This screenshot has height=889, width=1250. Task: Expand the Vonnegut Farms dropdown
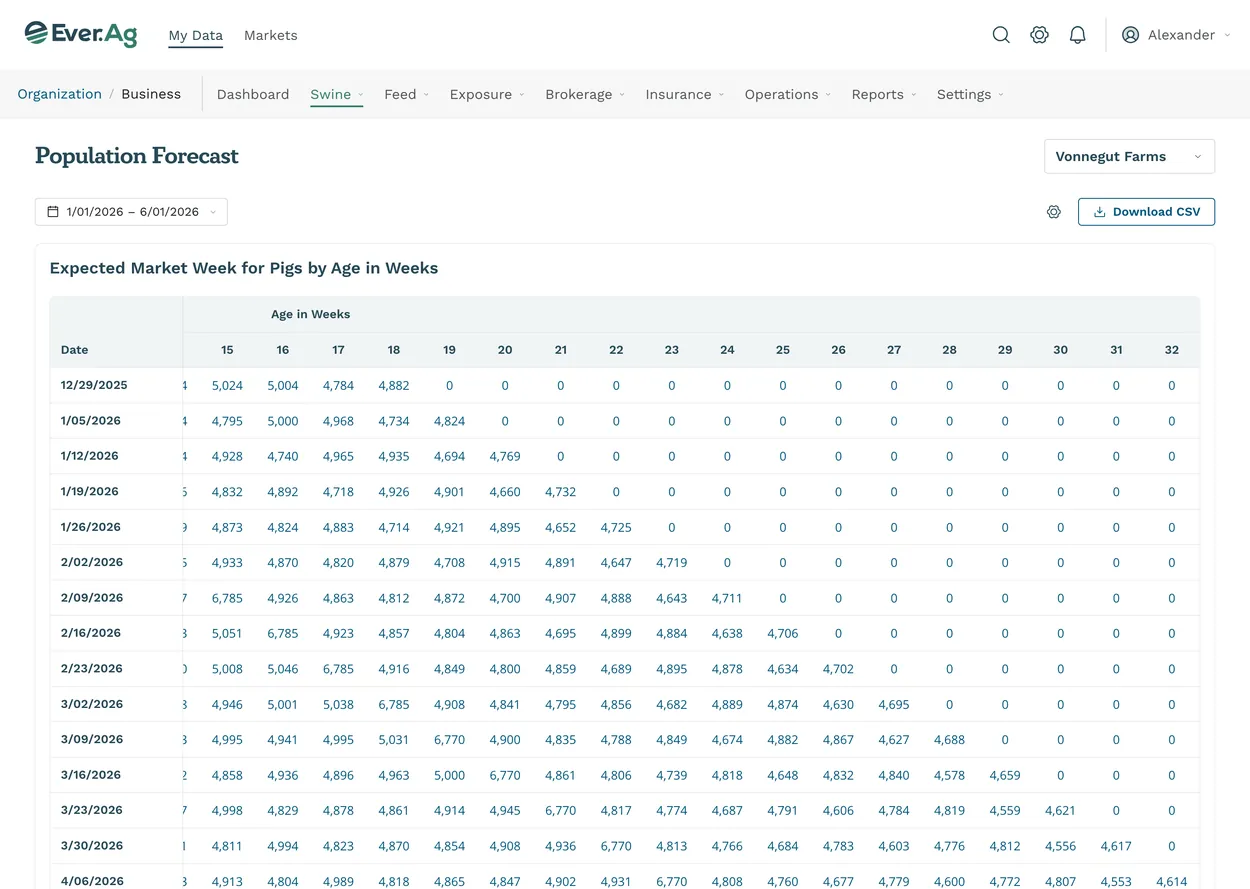pos(1129,157)
